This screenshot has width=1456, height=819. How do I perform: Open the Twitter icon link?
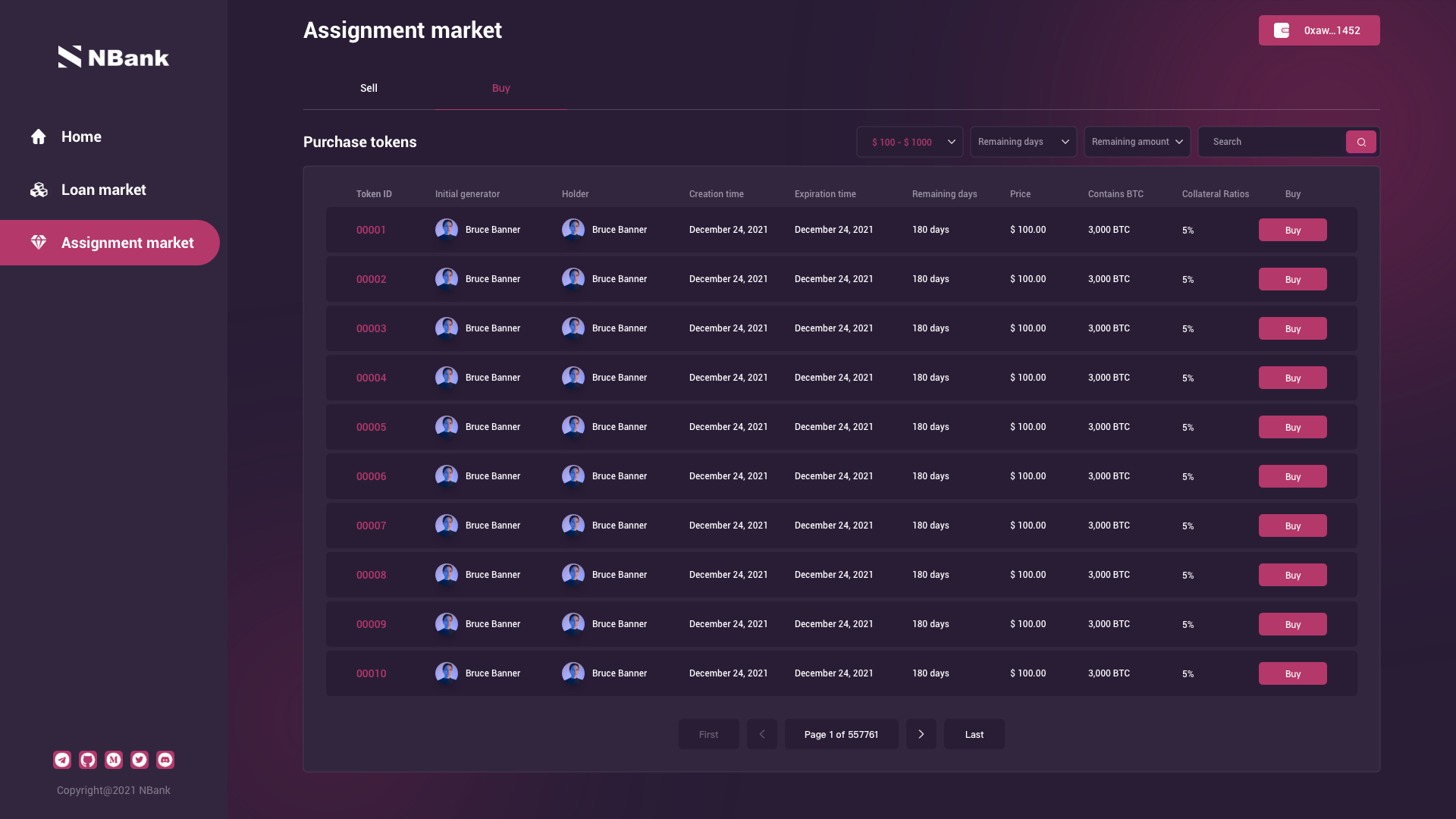pyautogui.click(x=140, y=760)
